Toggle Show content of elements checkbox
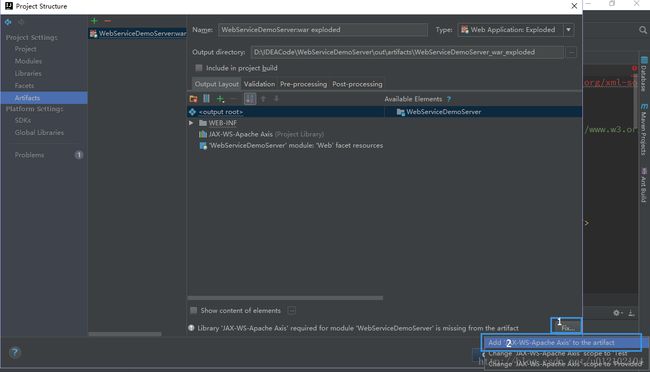650x372 pixels. 194,310
